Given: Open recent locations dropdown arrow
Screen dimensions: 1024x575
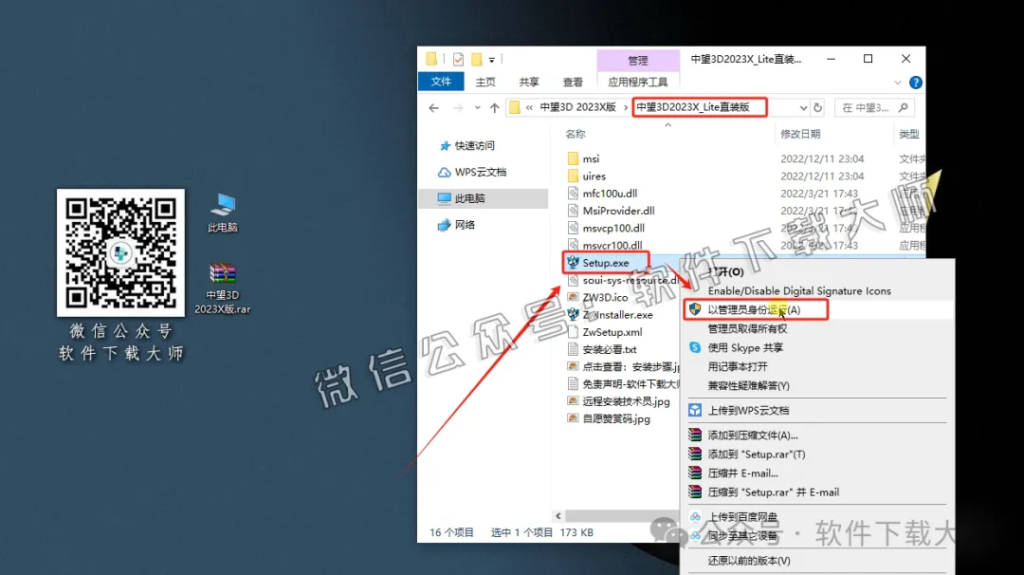Looking at the screenshot, I should [477, 108].
